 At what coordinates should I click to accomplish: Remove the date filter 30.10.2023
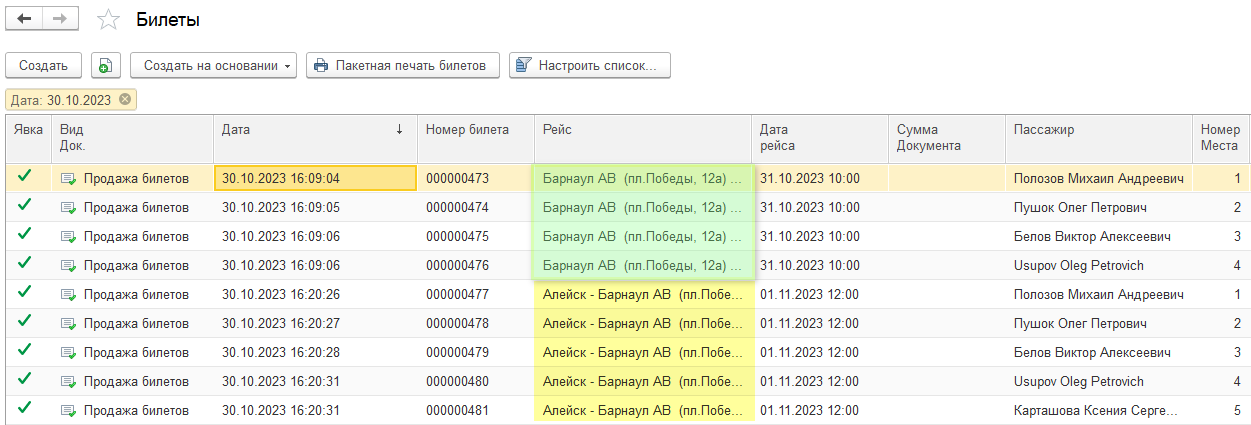point(125,99)
